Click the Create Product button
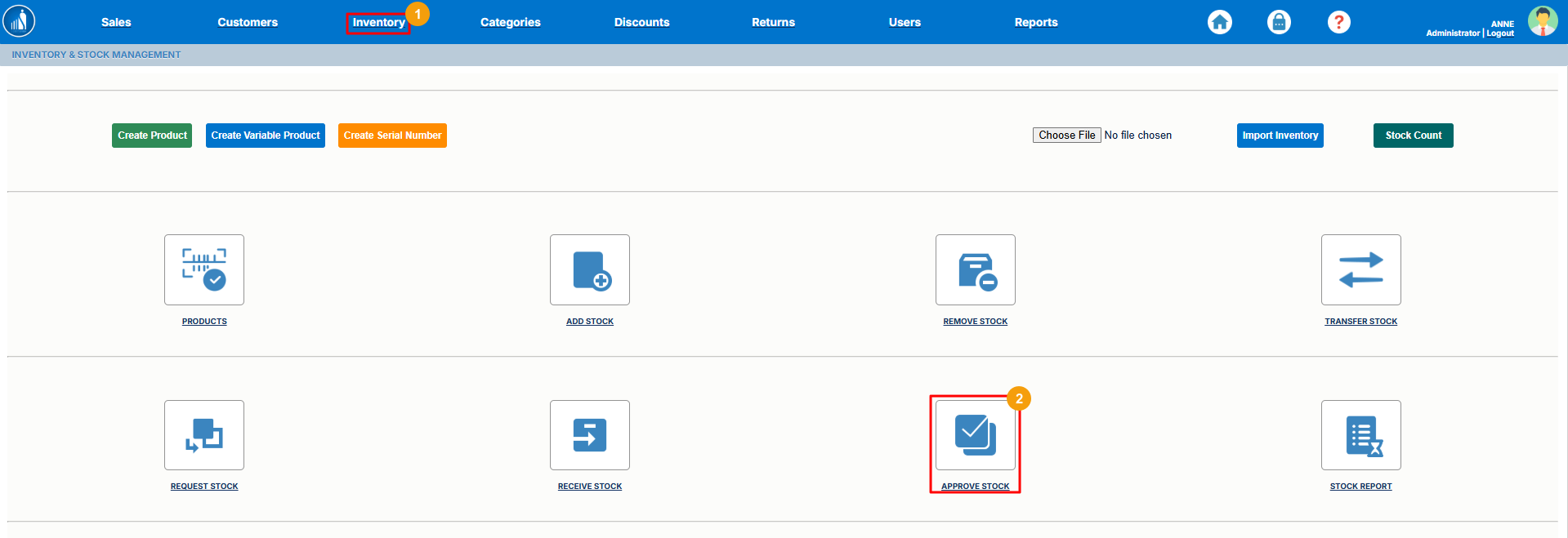The height and width of the screenshot is (538, 1568). coord(152,136)
